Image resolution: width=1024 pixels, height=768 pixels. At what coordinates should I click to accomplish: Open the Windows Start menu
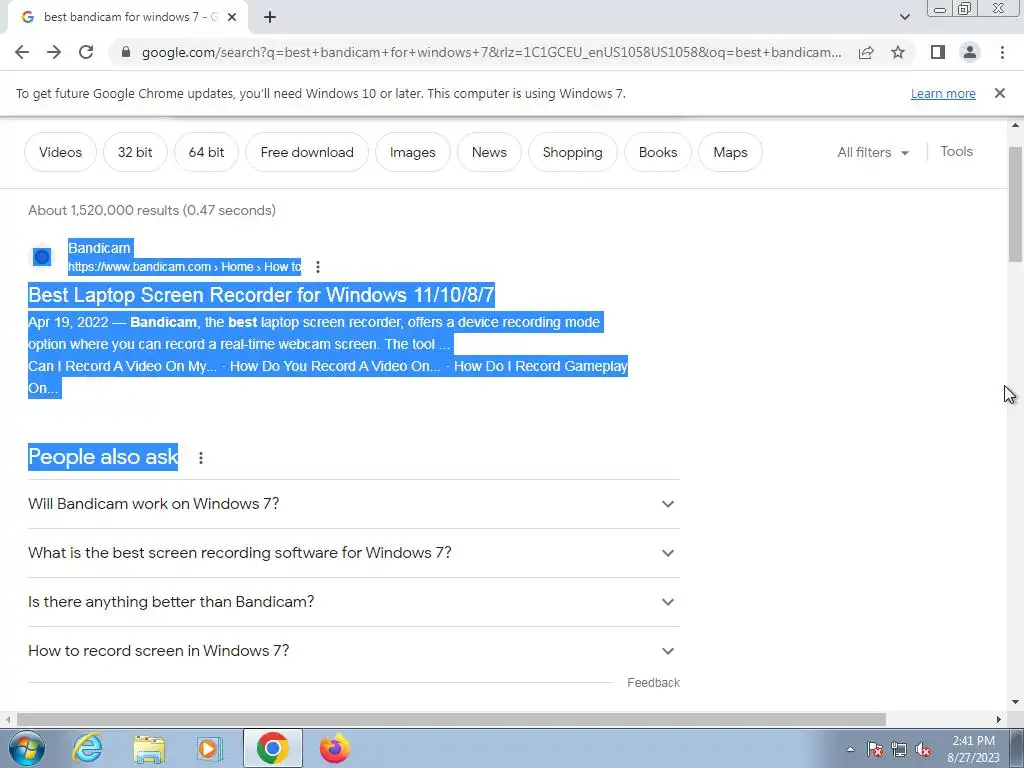point(27,748)
